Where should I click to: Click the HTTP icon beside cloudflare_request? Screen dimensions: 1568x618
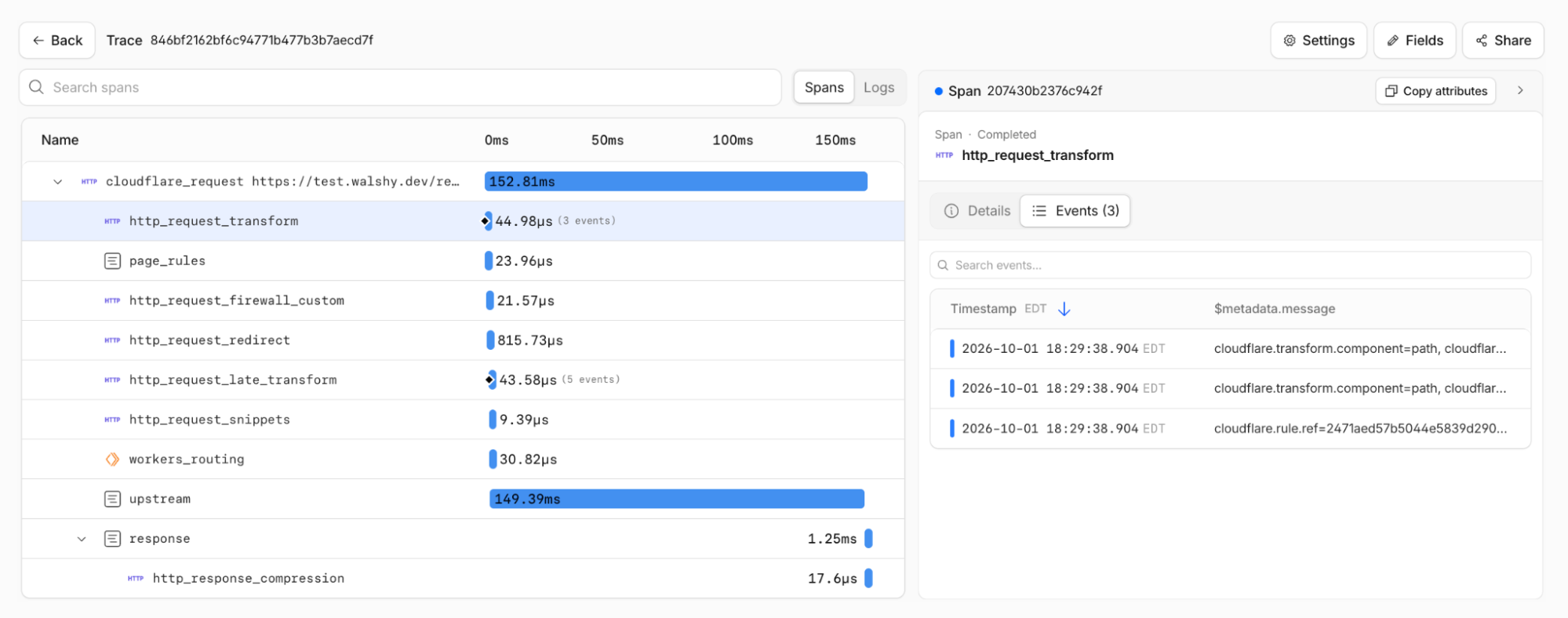click(89, 182)
